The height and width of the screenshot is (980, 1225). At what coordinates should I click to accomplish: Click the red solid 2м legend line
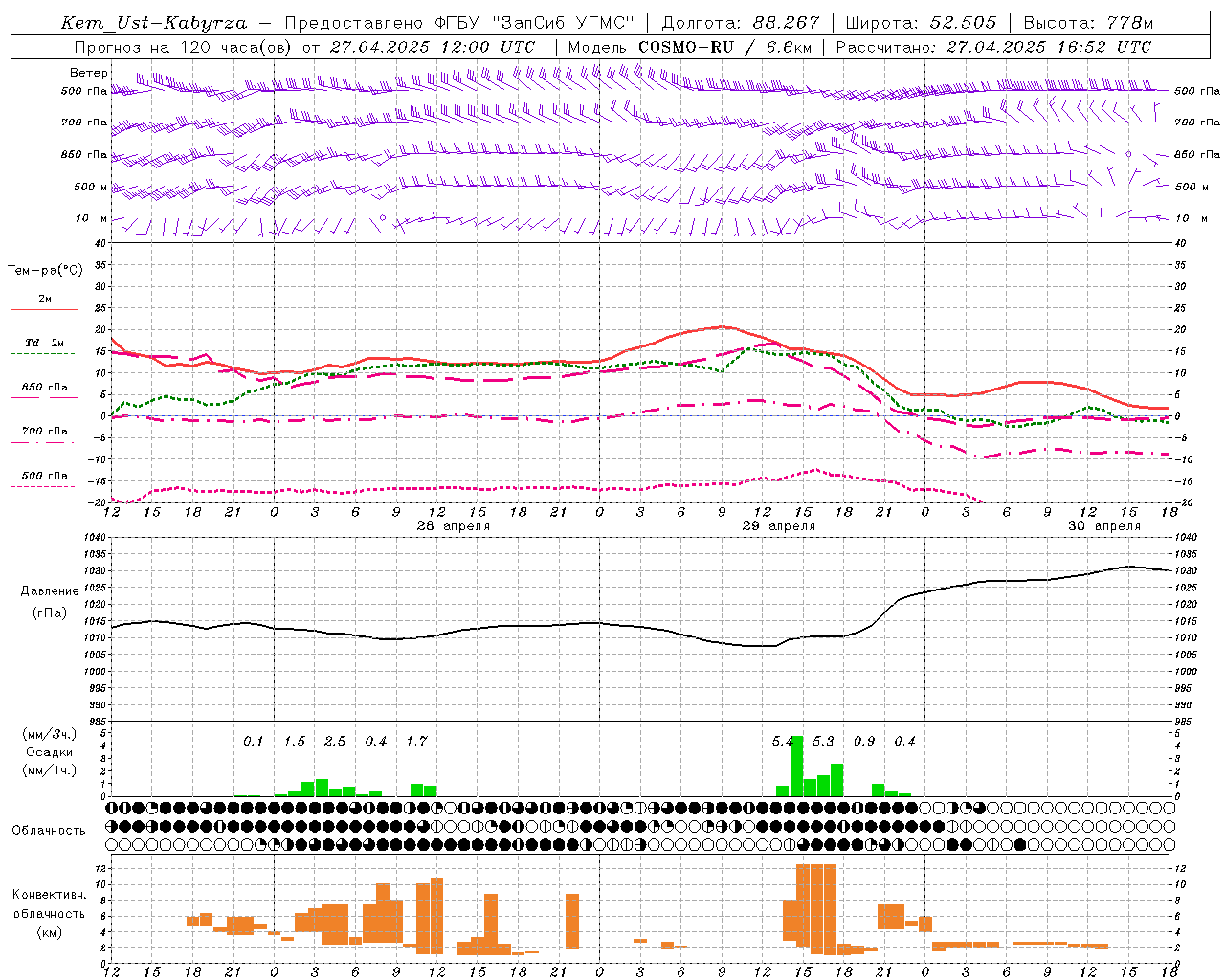44,309
